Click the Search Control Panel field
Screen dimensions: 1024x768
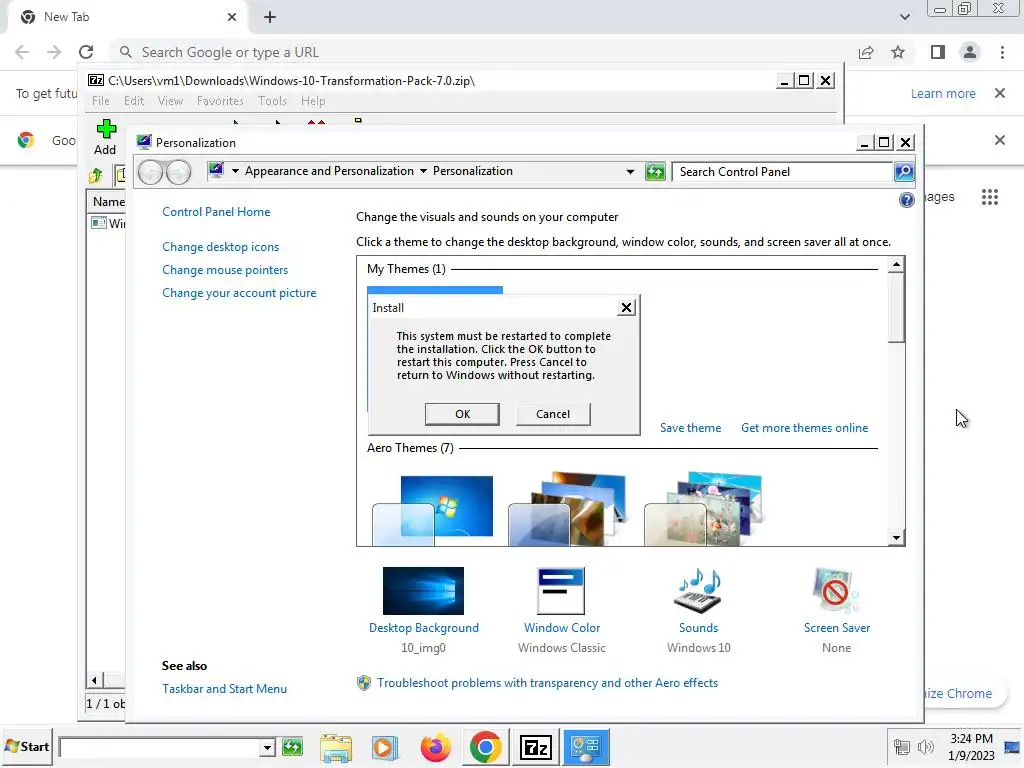click(x=783, y=172)
